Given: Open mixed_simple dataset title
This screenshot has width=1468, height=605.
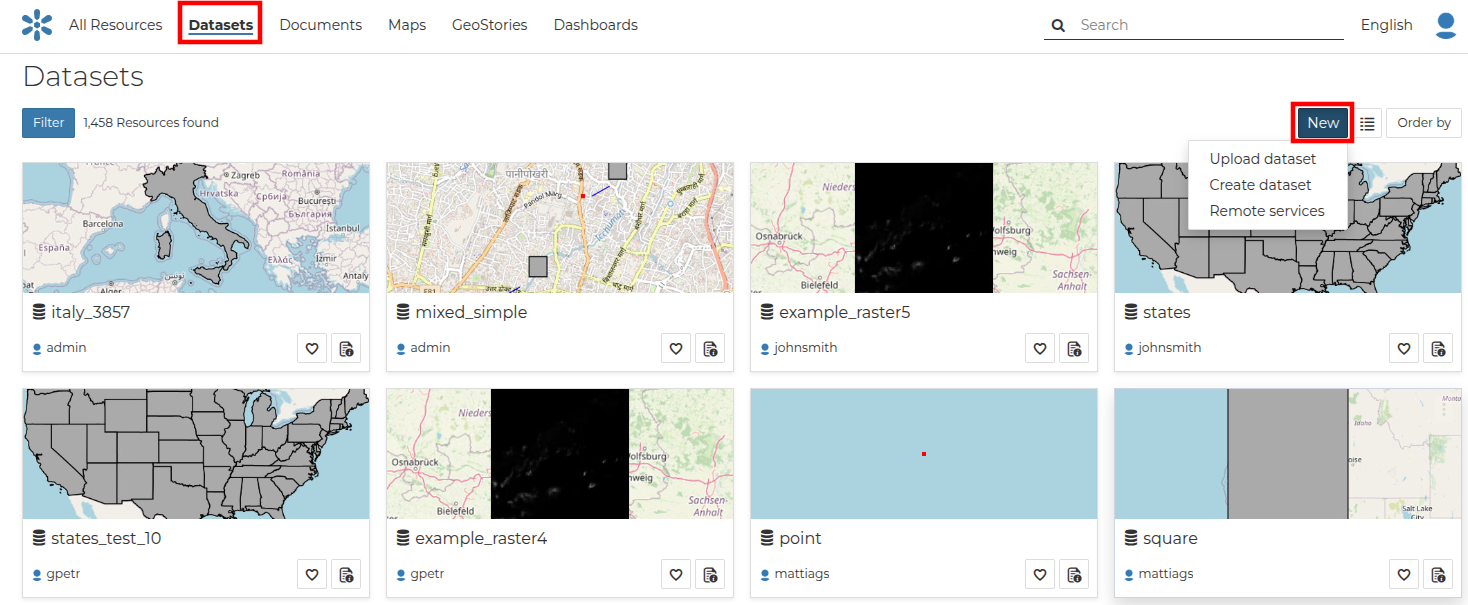Looking at the screenshot, I should pos(471,312).
